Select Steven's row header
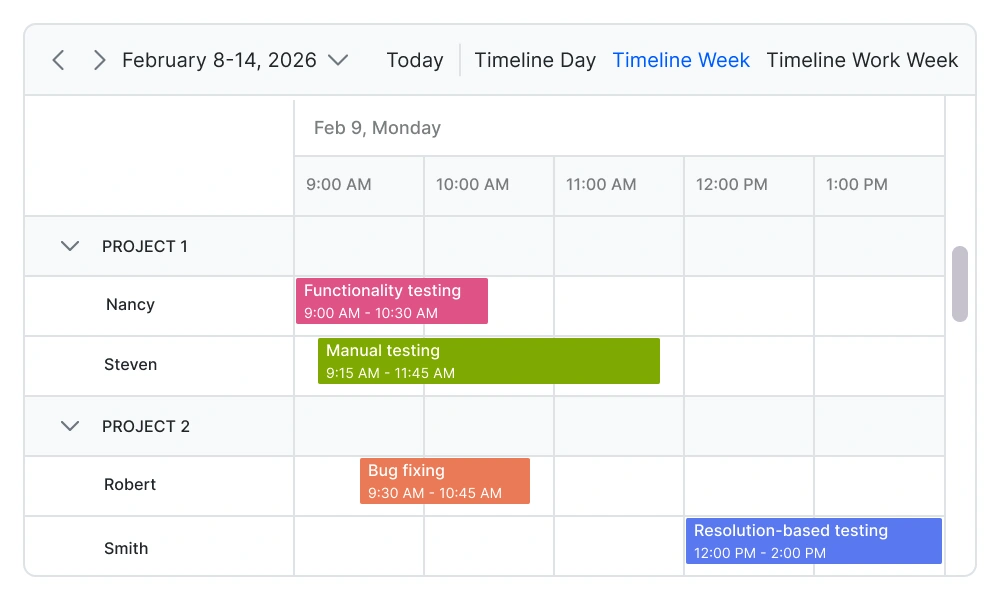 (x=130, y=365)
